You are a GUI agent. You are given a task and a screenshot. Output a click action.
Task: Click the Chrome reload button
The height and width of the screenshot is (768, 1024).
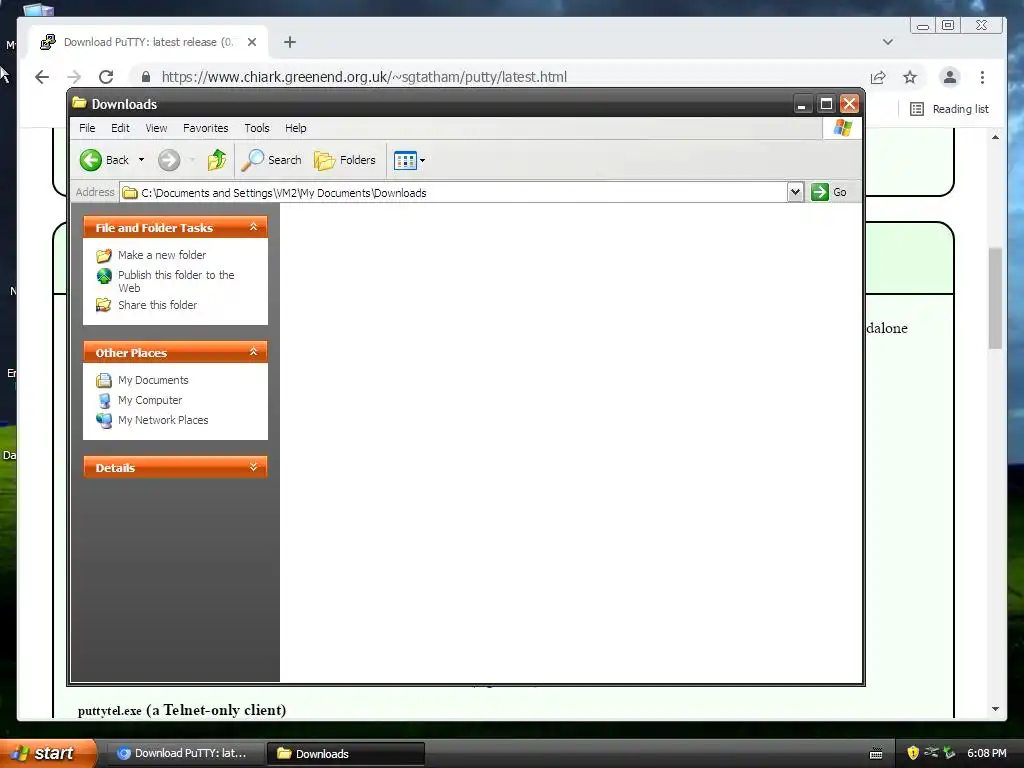106,77
